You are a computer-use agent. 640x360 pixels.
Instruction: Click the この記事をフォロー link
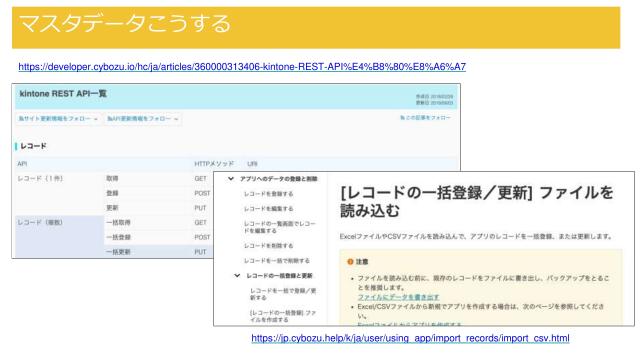pyautogui.click(x=425, y=118)
